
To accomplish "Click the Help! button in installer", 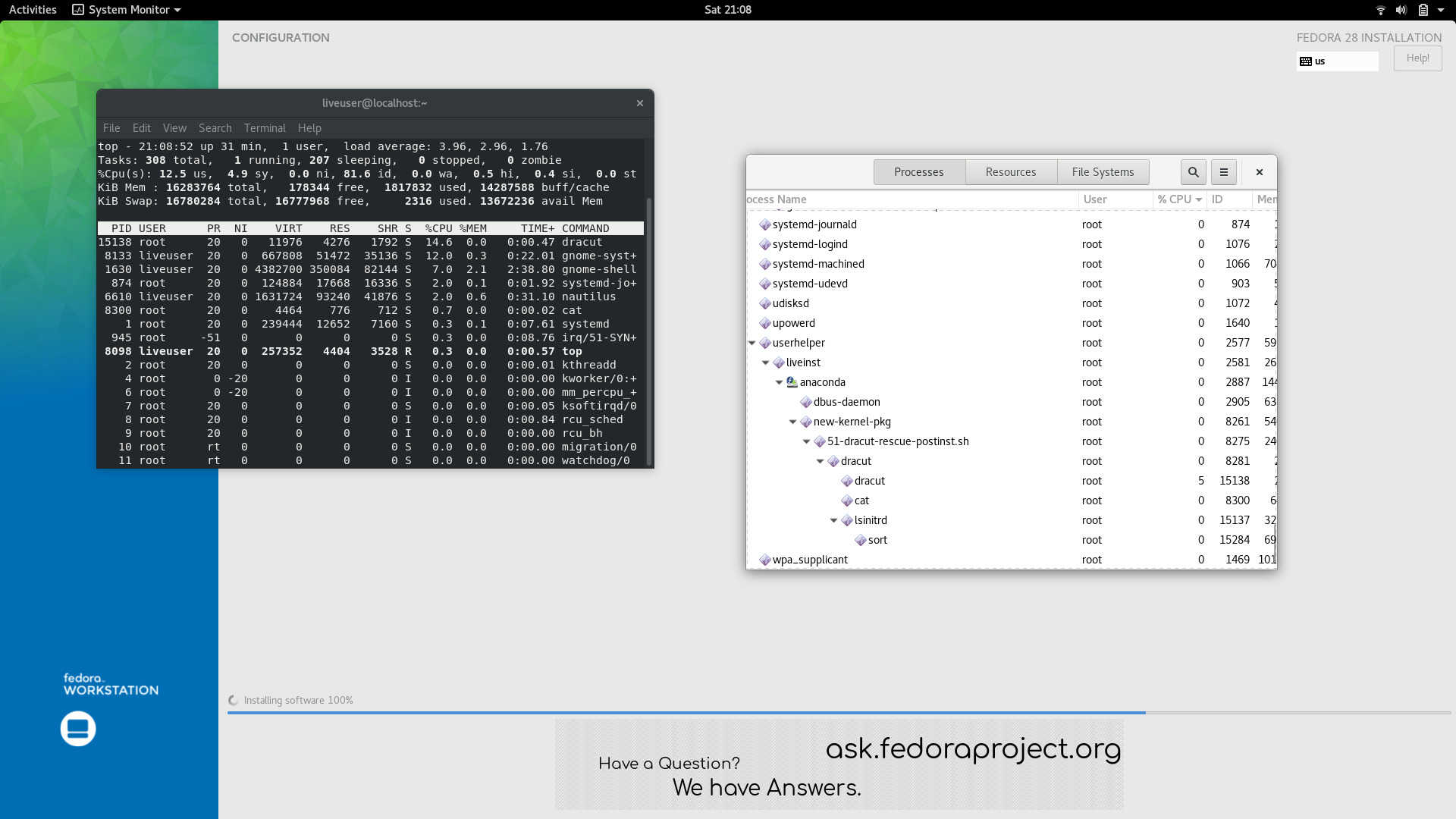I will (x=1417, y=58).
